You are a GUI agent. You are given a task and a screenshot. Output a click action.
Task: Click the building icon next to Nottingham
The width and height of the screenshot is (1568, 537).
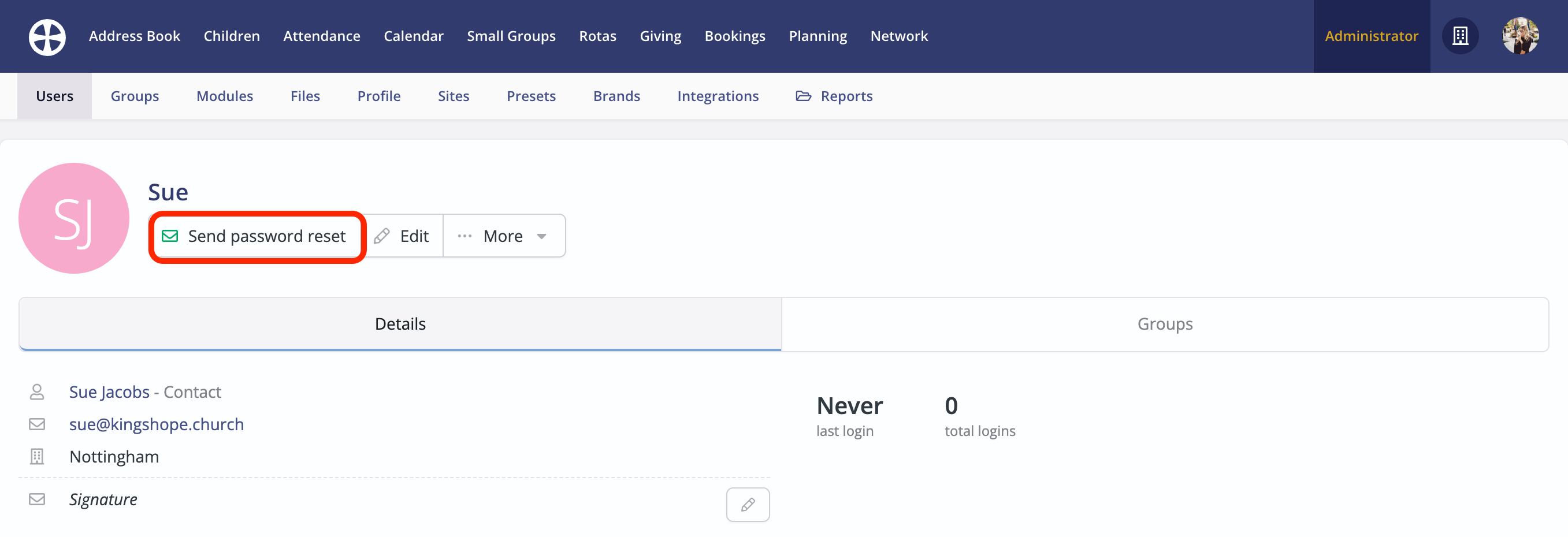click(x=36, y=456)
